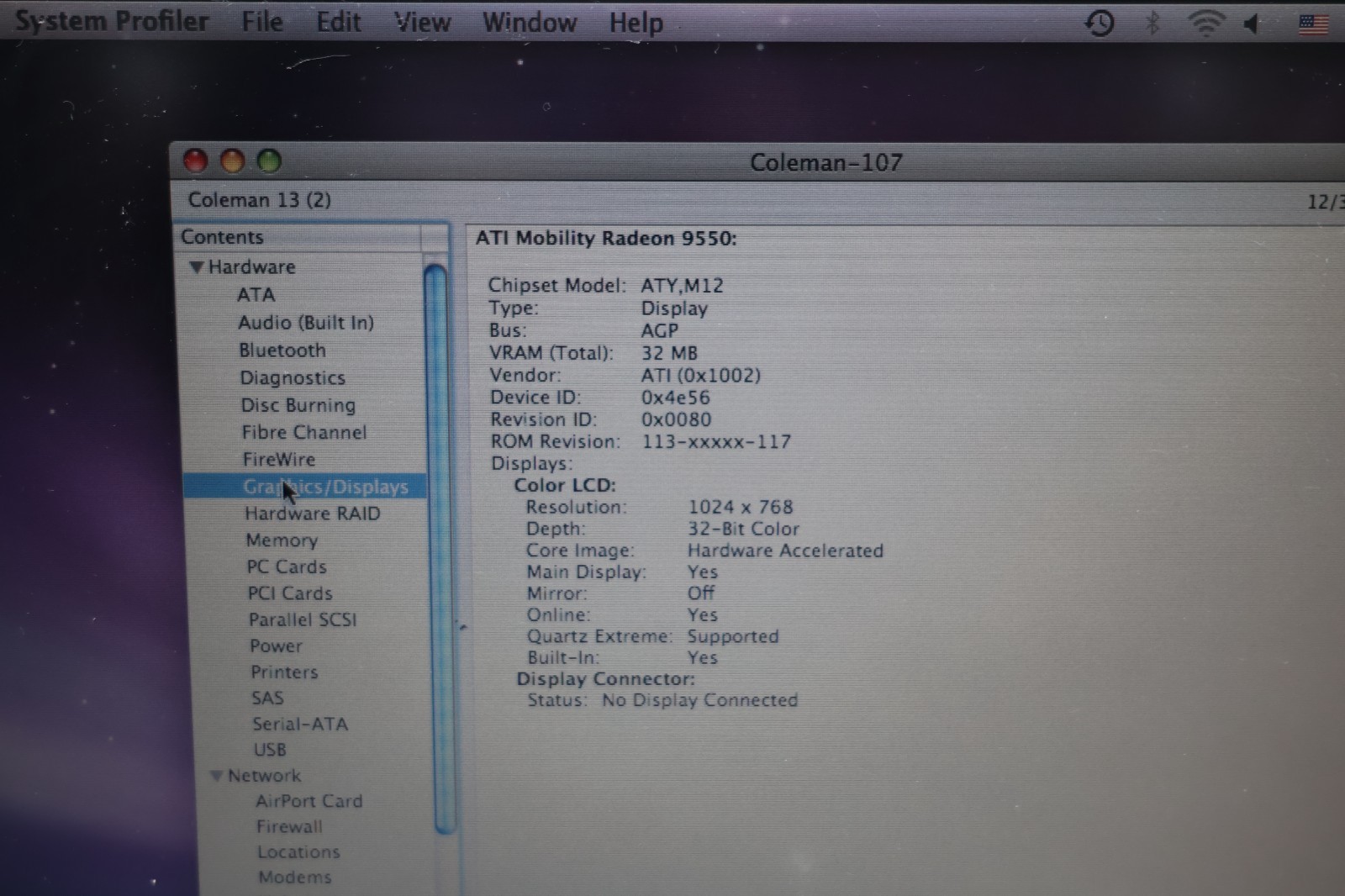This screenshot has width=1345, height=896.
Task: Close the Coleman-107 window
Action: [x=196, y=161]
